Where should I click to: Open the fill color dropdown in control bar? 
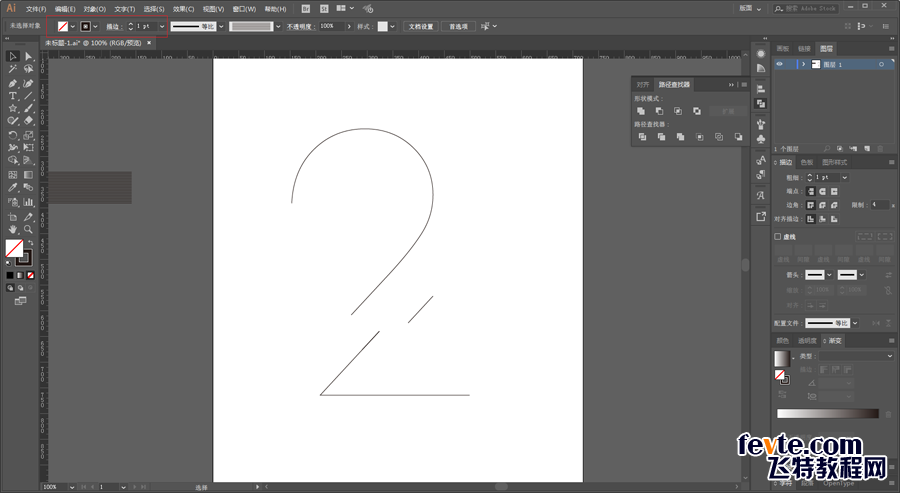pos(73,26)
